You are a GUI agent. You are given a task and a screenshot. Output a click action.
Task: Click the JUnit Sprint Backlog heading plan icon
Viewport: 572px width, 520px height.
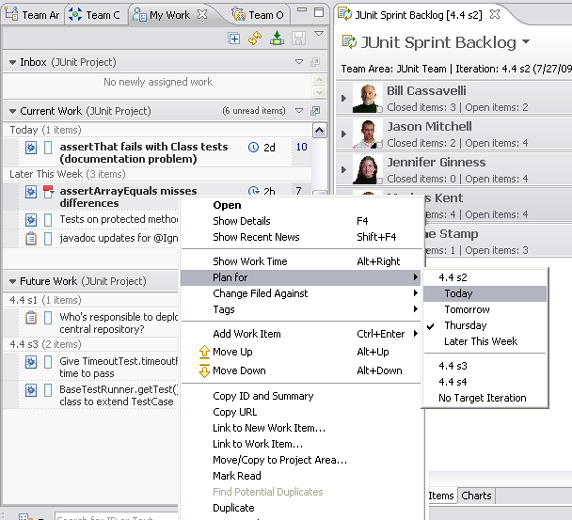[x=349, y=42]
